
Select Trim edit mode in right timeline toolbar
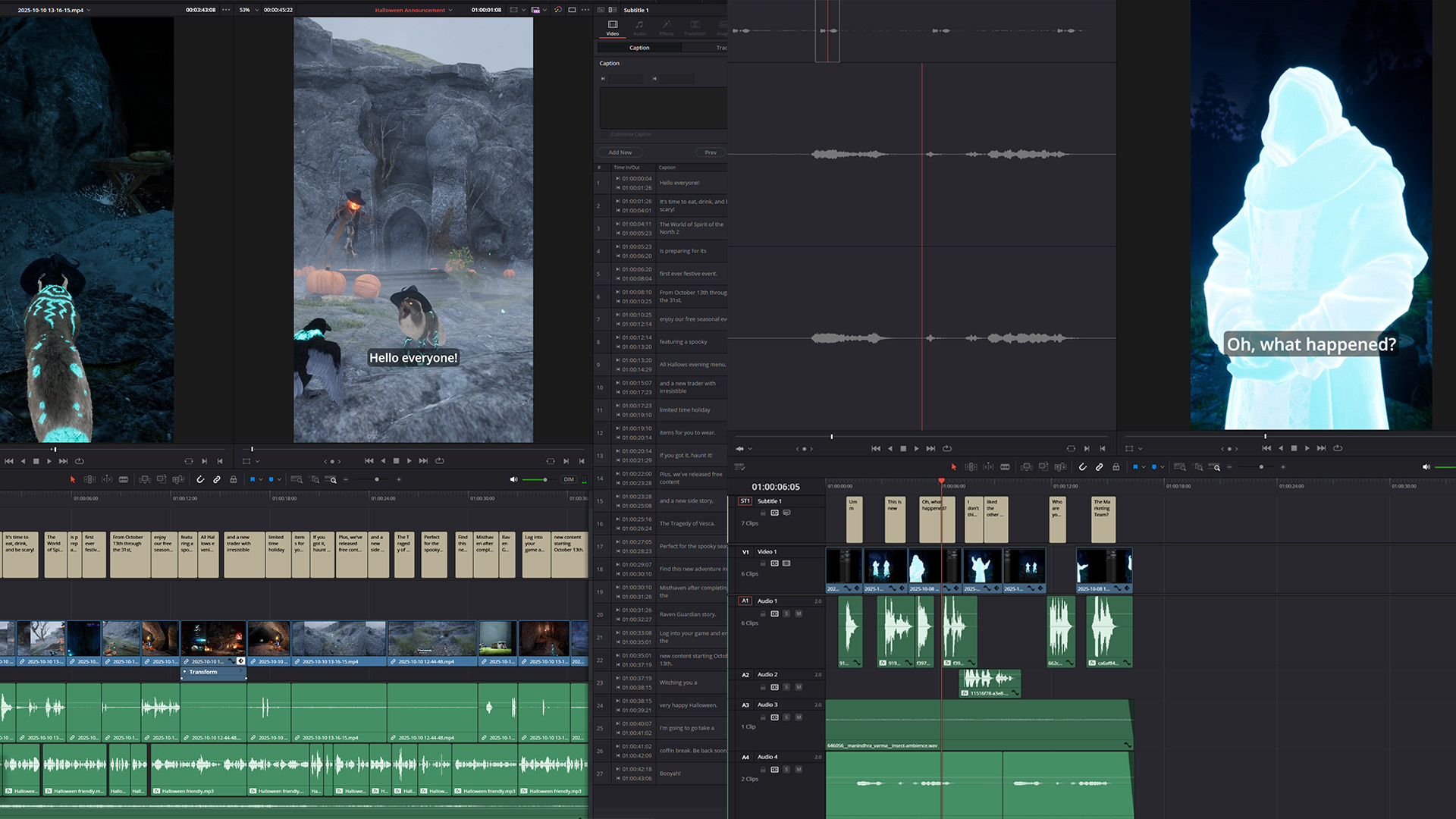971,467
